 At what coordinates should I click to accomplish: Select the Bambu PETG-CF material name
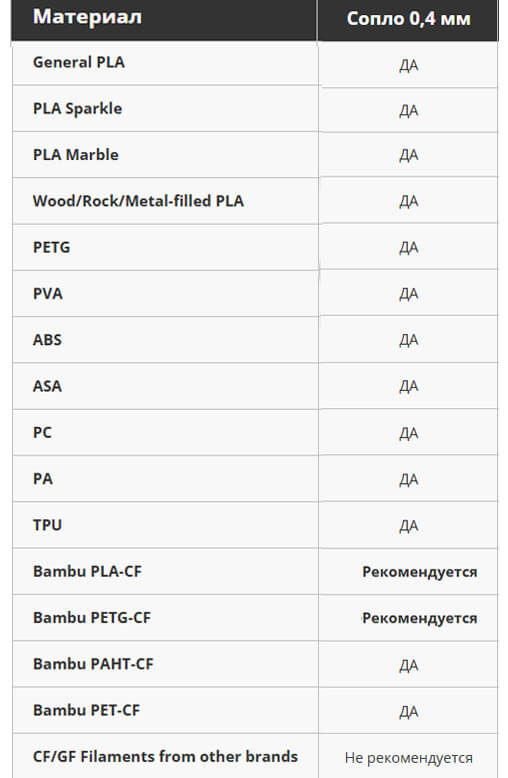92,618
